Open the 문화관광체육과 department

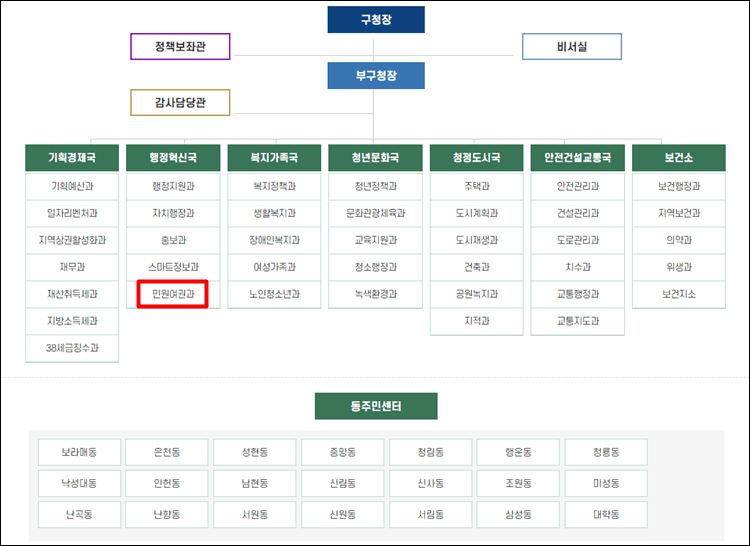375,213
